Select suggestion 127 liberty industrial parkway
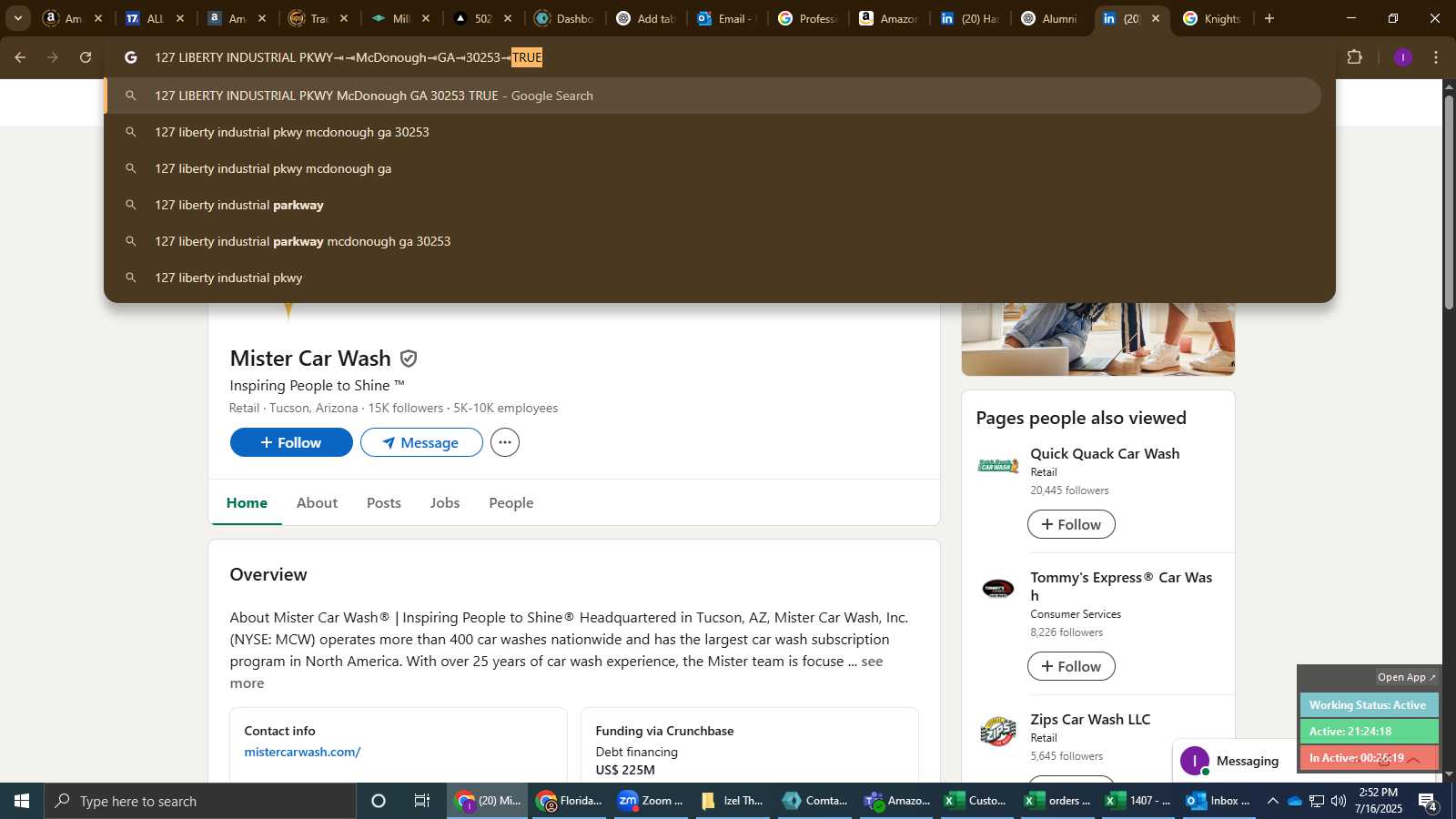Viewport: 1456px width, 819px height. coord(713,205)
